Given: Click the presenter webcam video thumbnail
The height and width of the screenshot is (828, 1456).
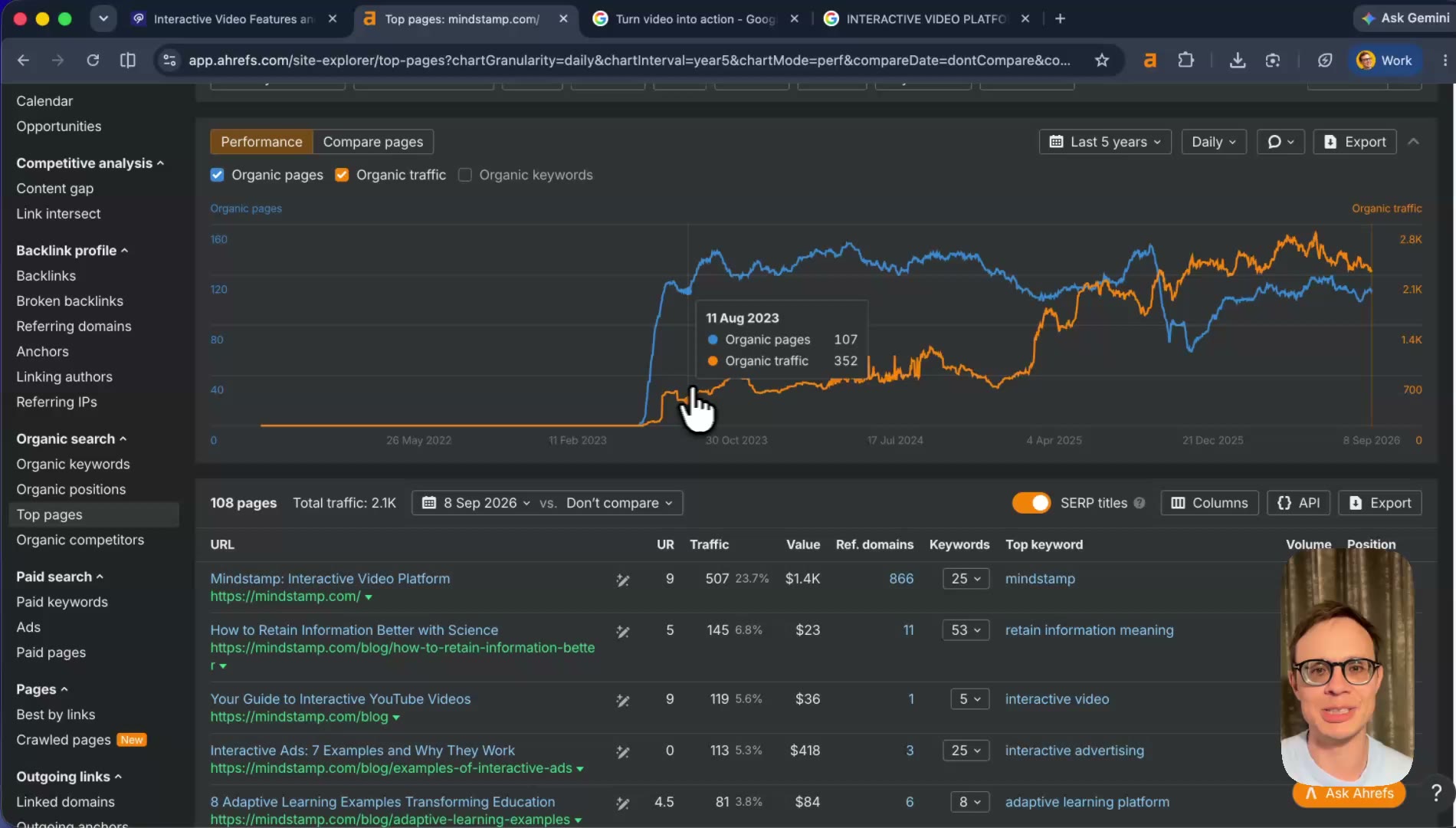Looking at the screenshot, I should point(1346,667).
